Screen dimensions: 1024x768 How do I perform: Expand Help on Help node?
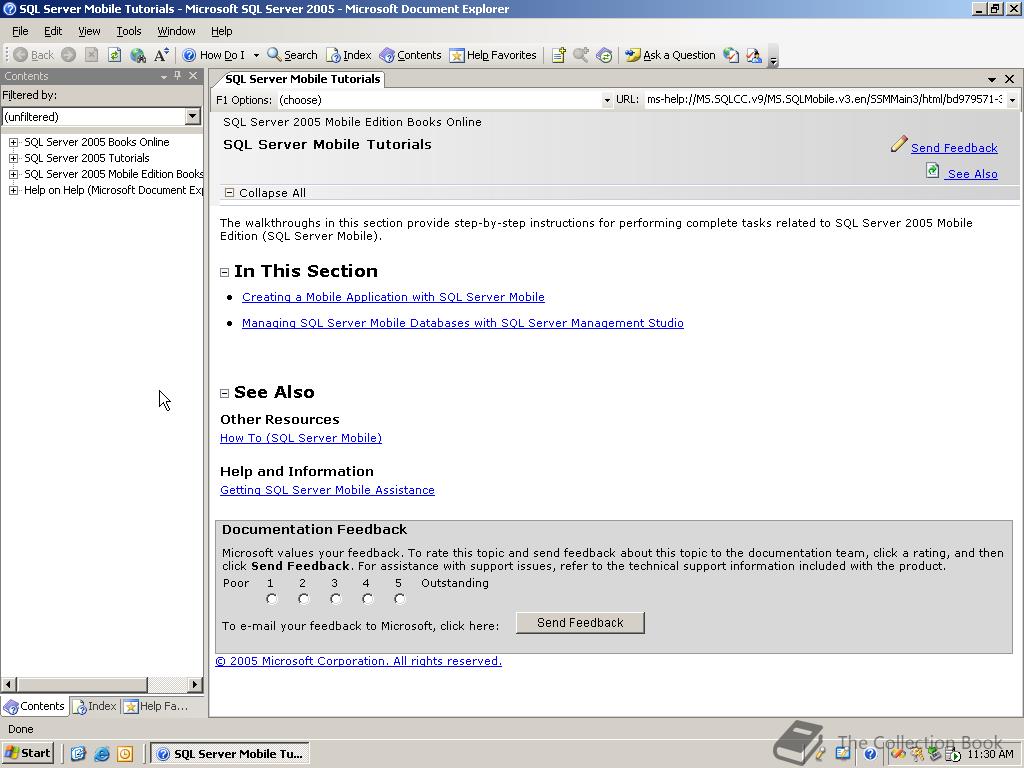click(13, 190)
